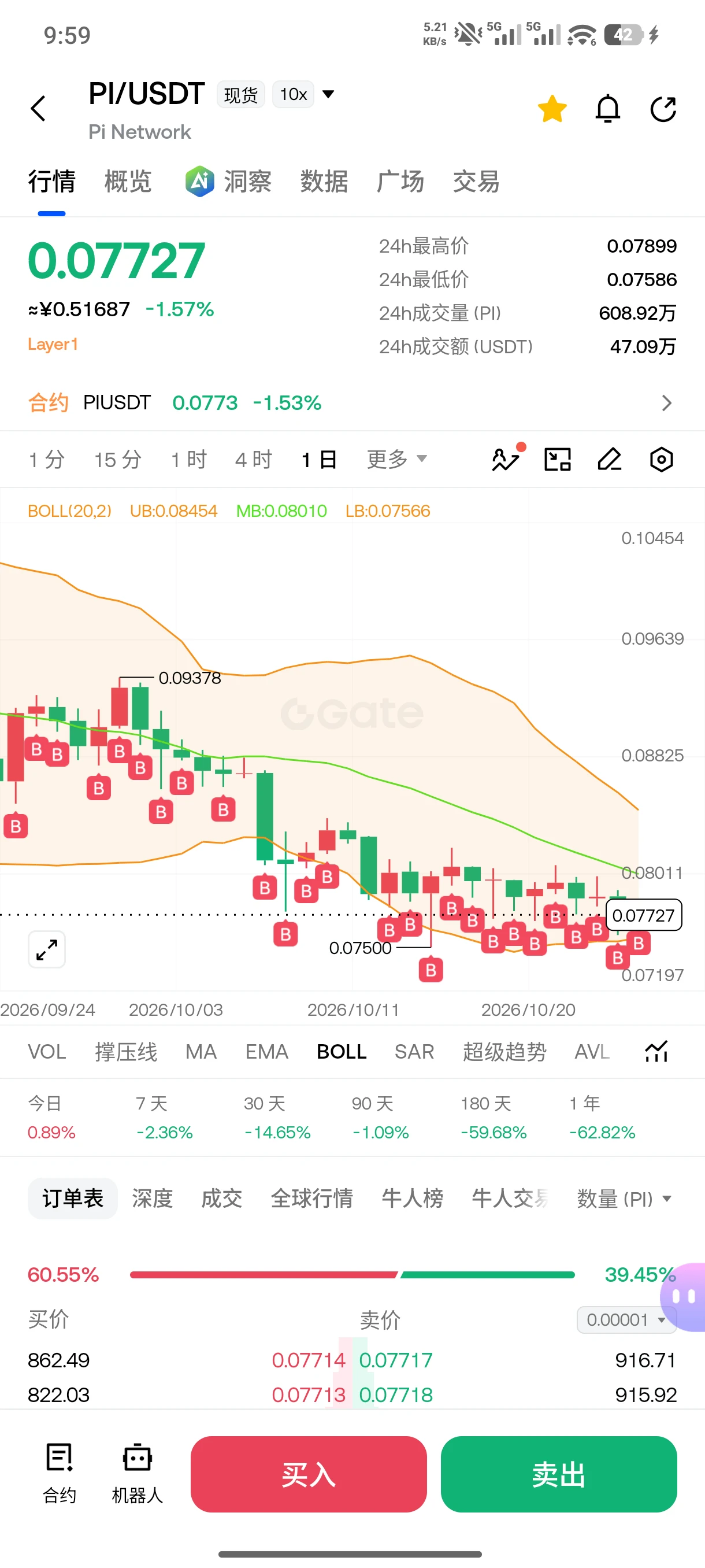Image resolution: width=705 pixels, height=1568 pixels.
Task: Tap the 0.07727 current price chart label
Action: (x=644, y=915)
